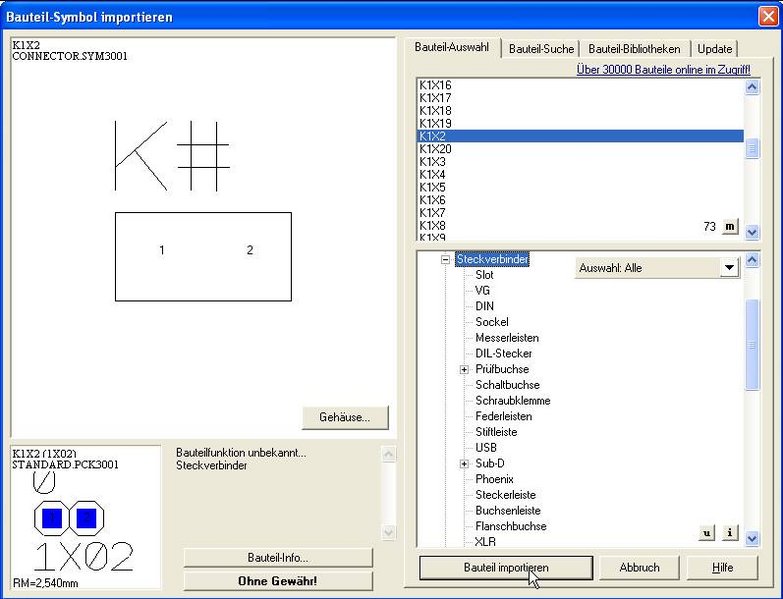Open the Bauteil-Bibliotheken tab
Image resolution: width=783 pixels, height=599 pixels.
click(634, 49)
